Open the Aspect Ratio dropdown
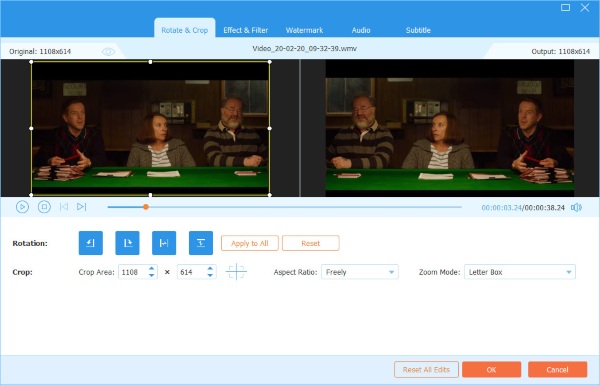Viewport: 600px width, 385px height. [360, 272]
